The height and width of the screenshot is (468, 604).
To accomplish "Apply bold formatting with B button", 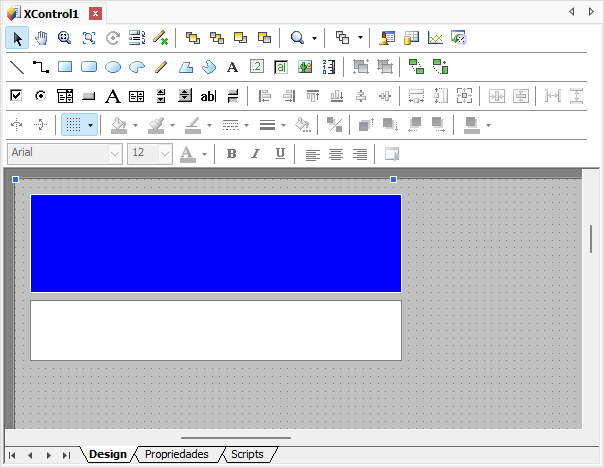I will coord(231,154).
